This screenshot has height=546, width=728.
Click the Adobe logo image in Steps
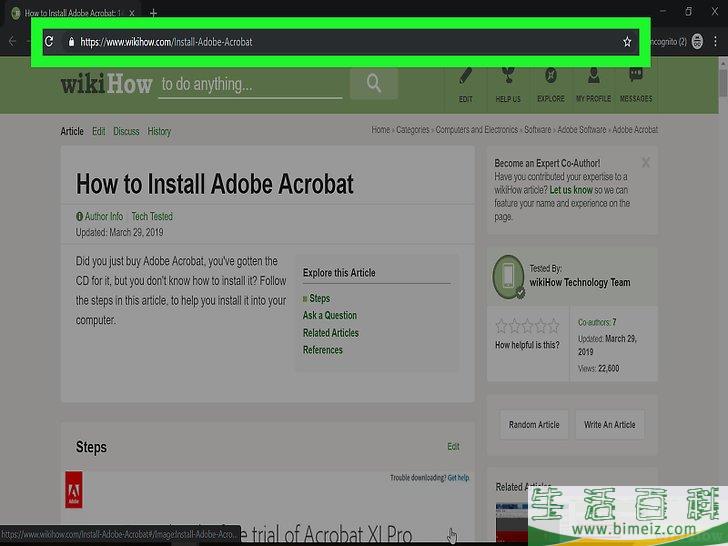pos(74,489)
